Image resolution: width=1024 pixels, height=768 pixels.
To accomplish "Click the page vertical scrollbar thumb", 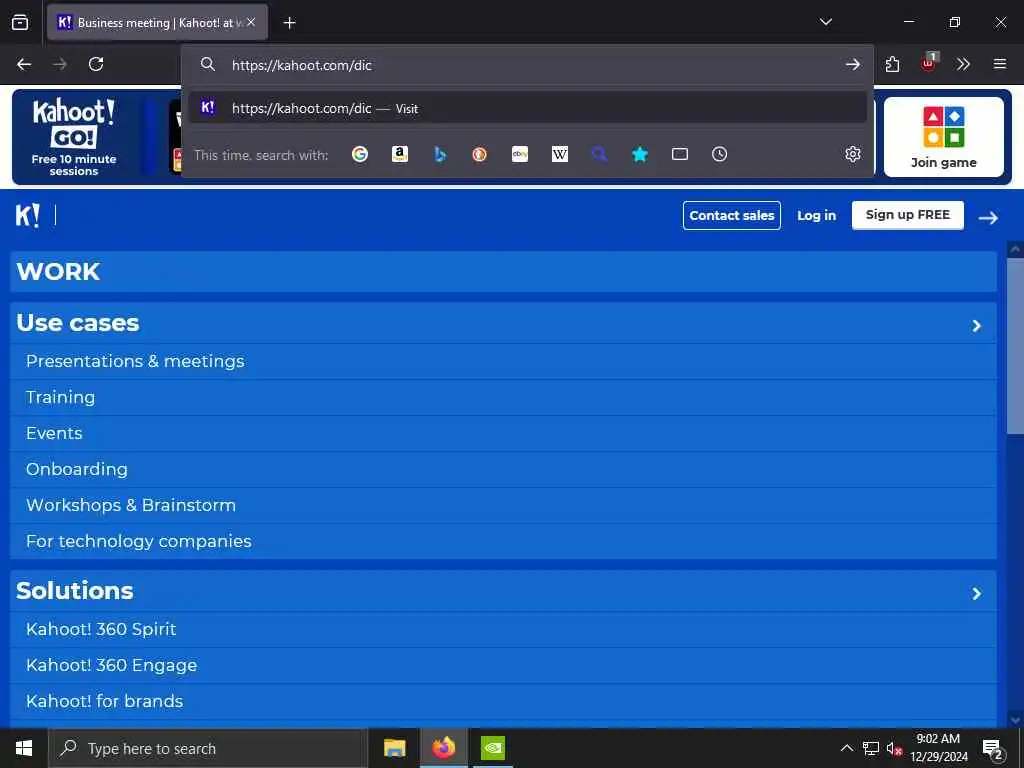I will click(x=1015, y=346).
